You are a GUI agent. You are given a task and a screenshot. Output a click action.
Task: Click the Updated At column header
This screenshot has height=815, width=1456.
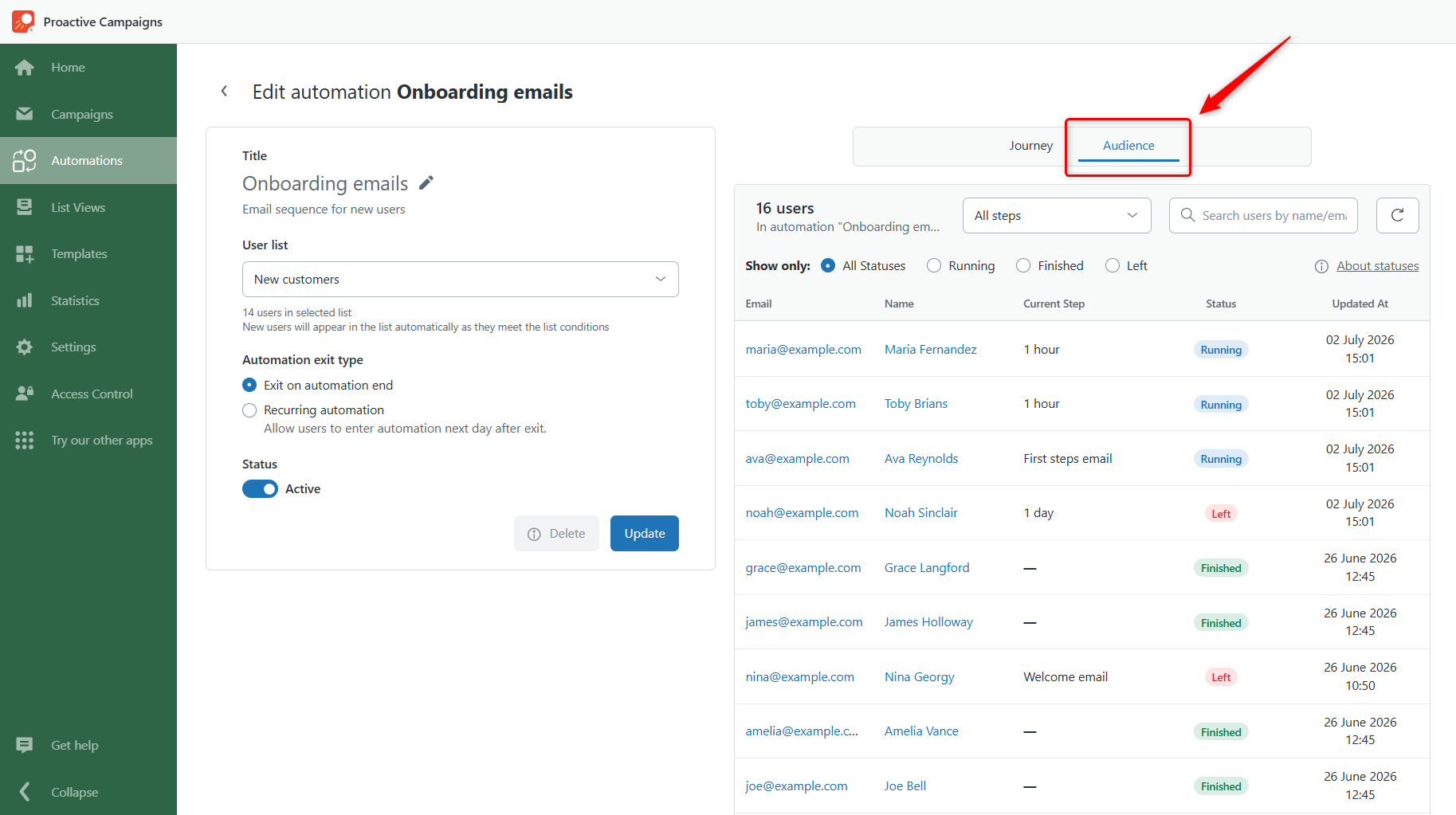pyautogui.click(x=1360, y=304)
